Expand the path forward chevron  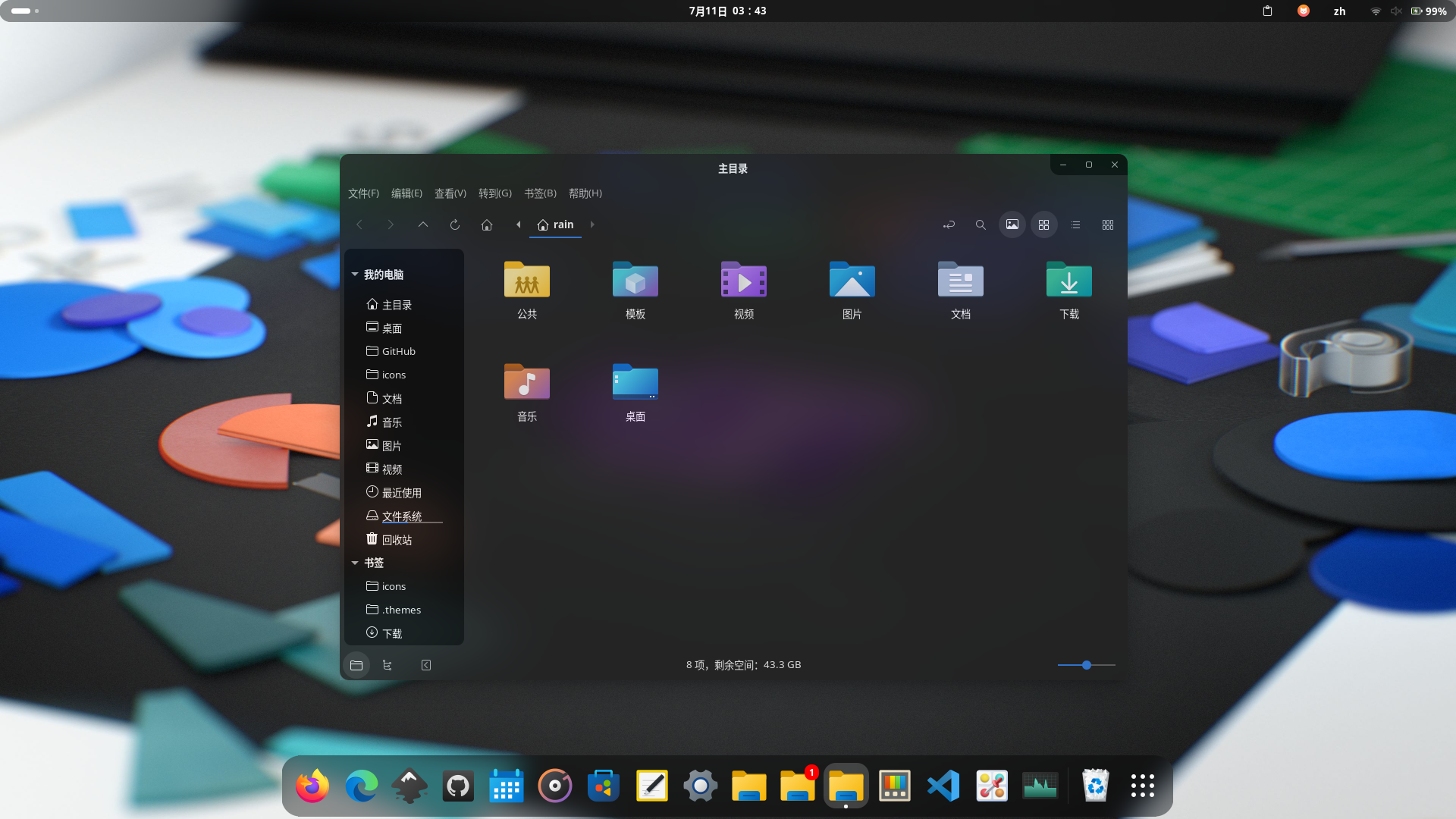click(x=592, y=224)
